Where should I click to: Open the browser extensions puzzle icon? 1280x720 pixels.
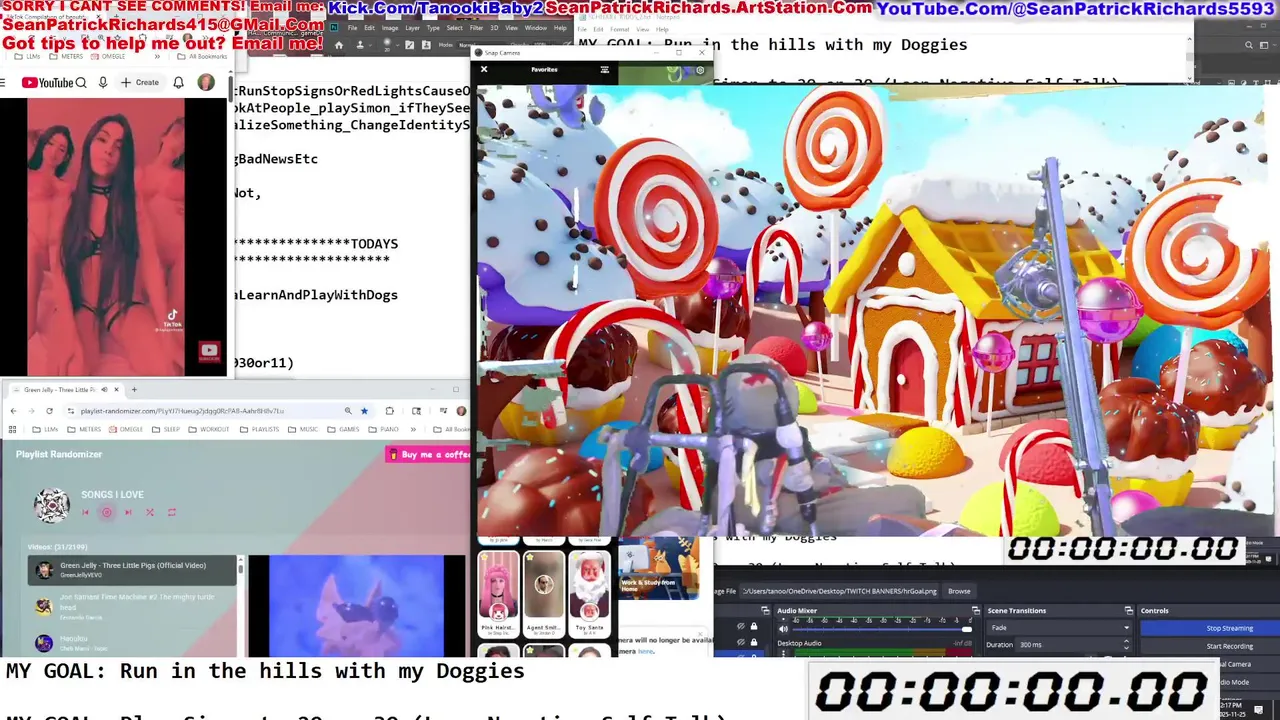click(389, 411)
